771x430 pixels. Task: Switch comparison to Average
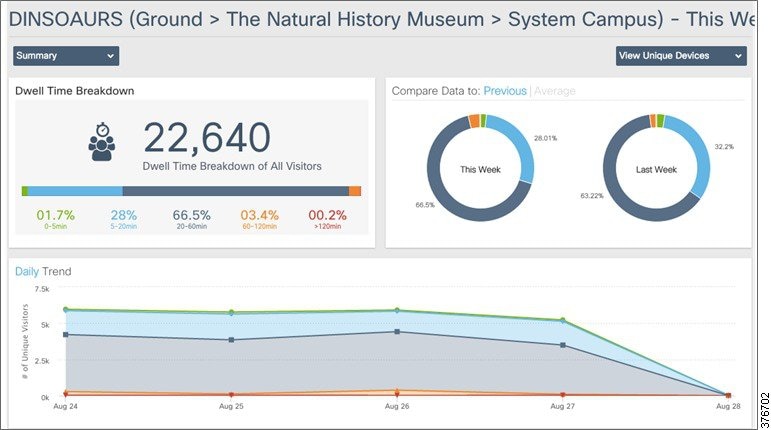555,91
